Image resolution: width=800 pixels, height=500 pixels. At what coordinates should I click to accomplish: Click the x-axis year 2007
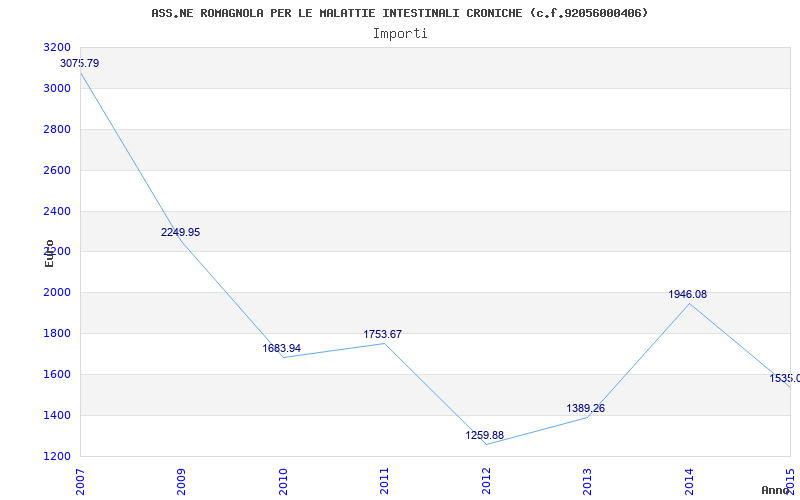pos(80,481)
